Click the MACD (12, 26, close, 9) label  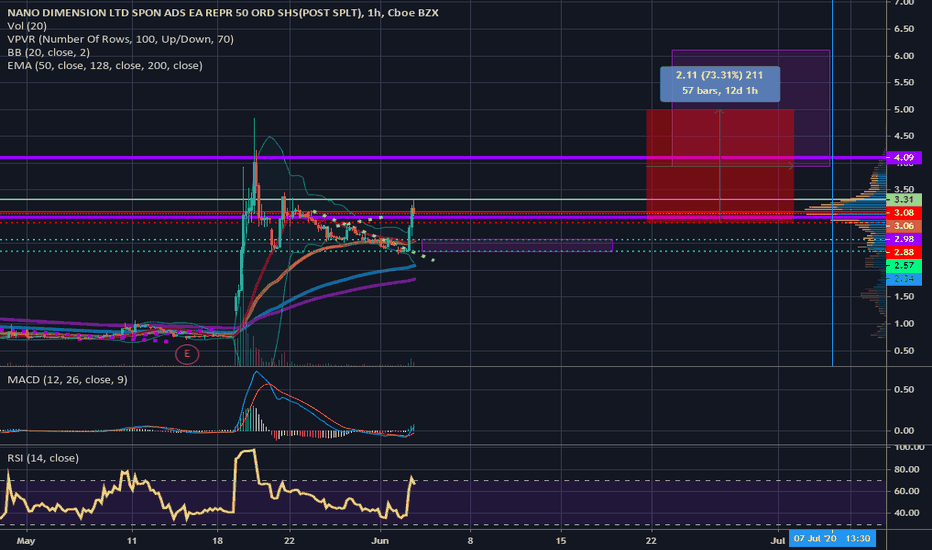[67, 379]
